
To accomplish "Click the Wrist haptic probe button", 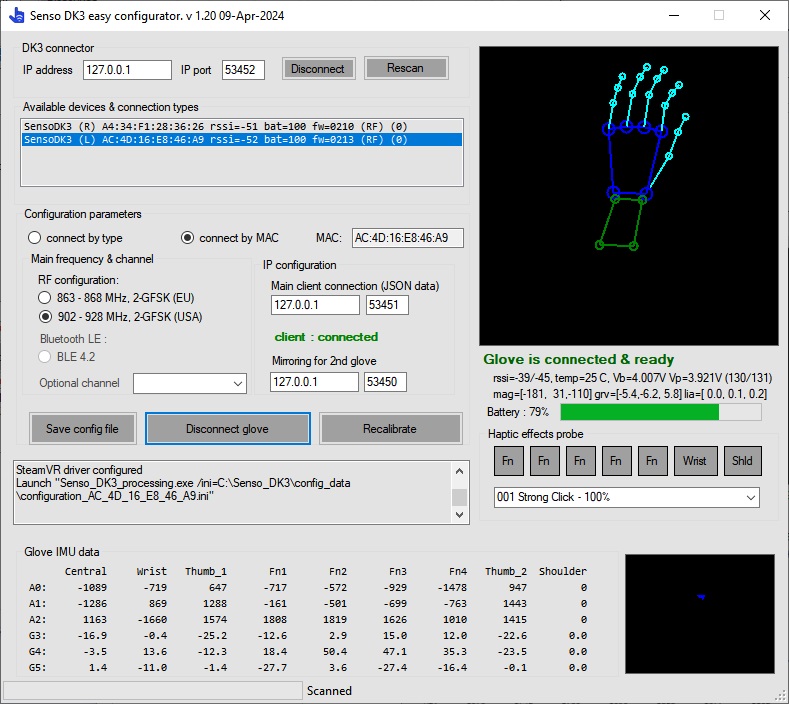I will click(695, 461).
